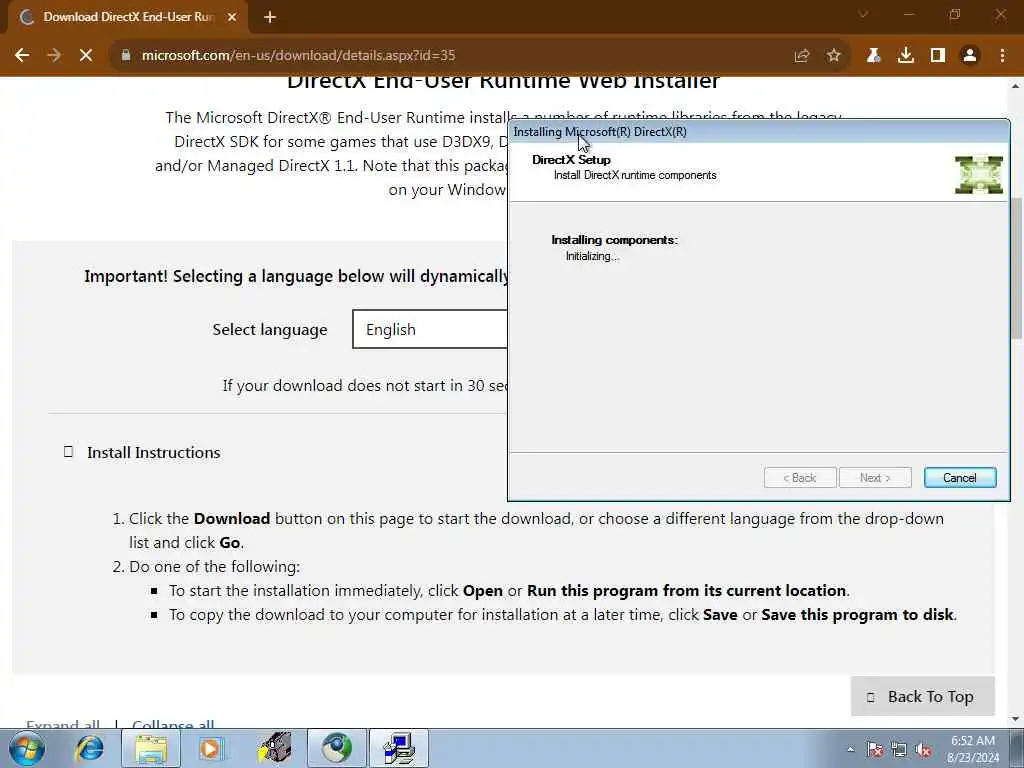Open the Select language English dropdown
Viewport: 1024px width, 768px height.
[x=430, y=329]
